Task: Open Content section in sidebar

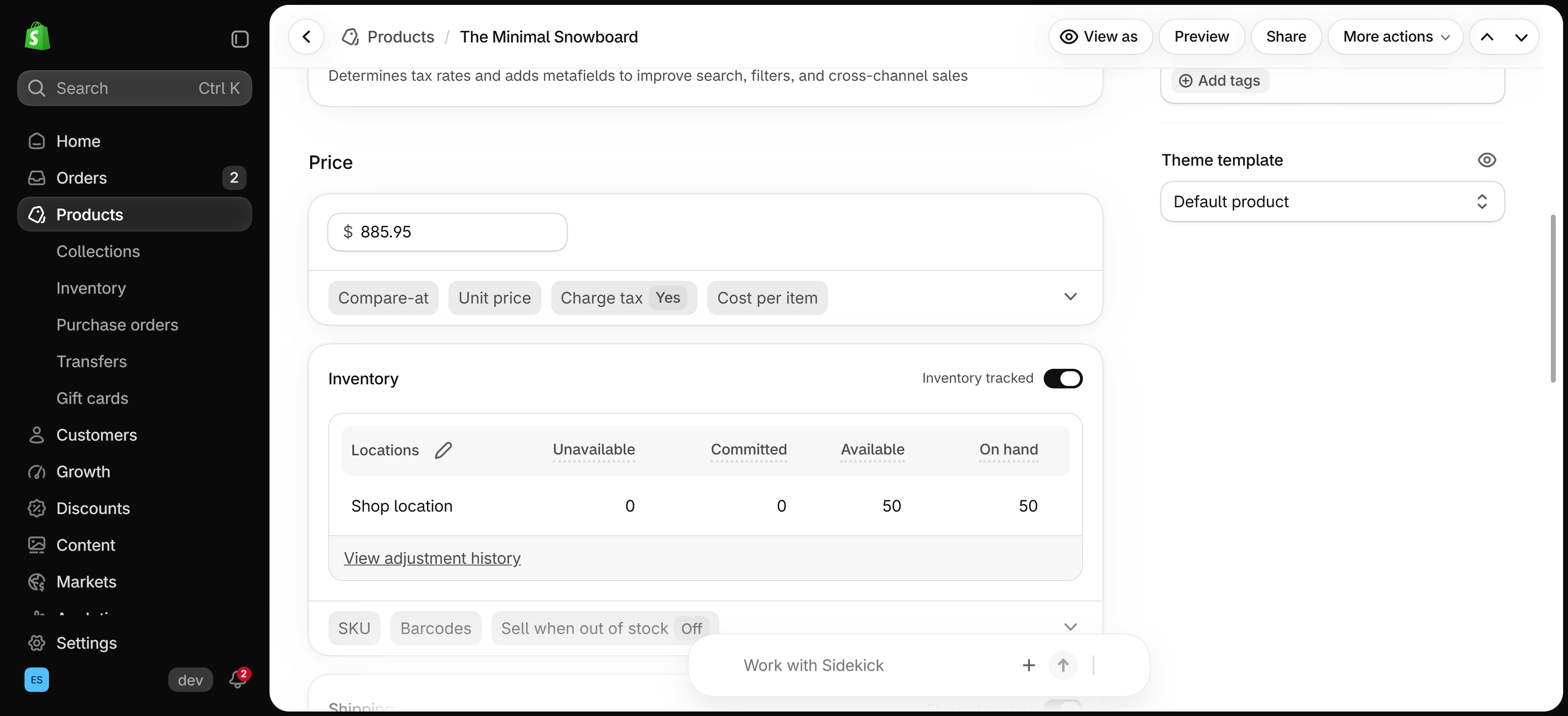Action: pyautogui.click(x=135, y=545)
